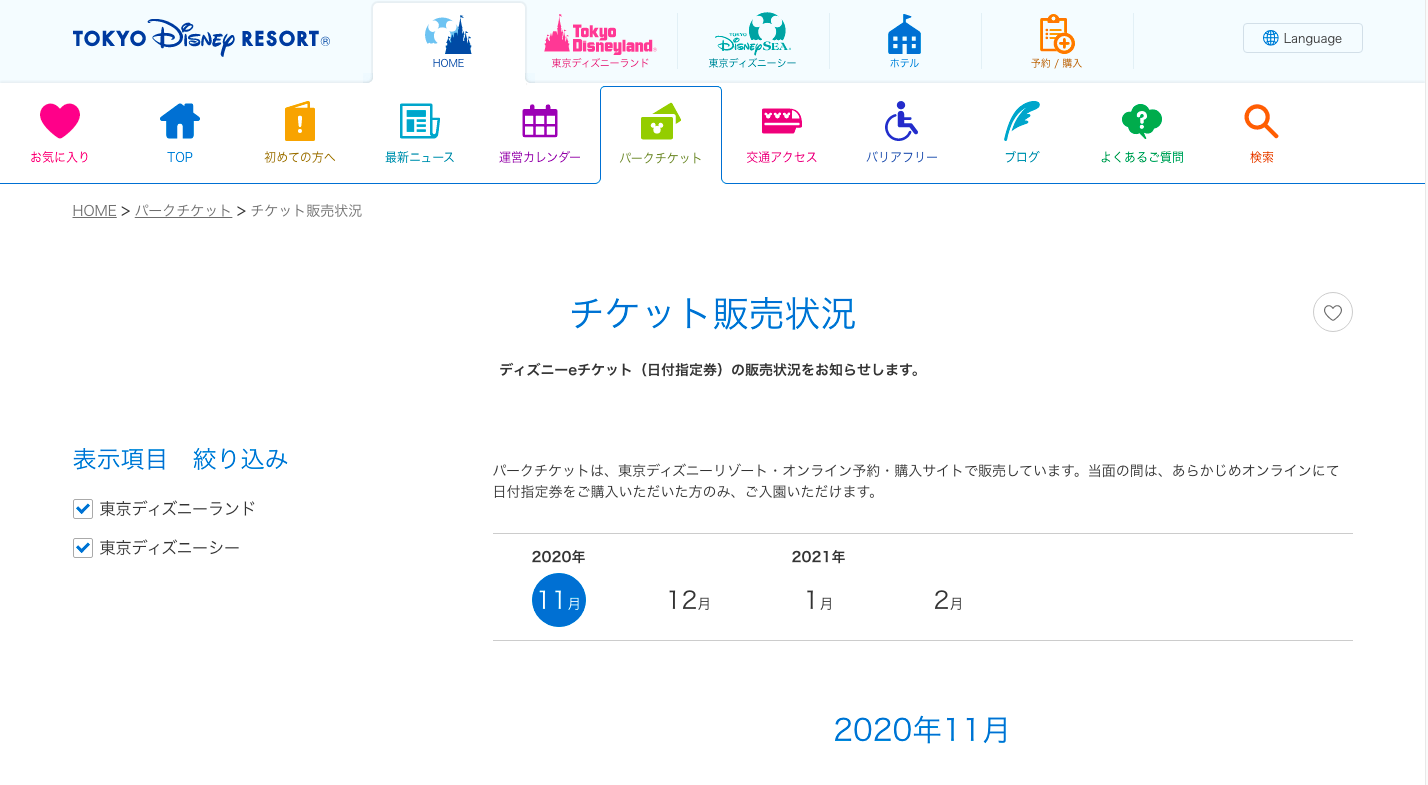This screenshot has width=1428, height=785.
Task: Open the HOME castle tab
Action: pos(449,42)
